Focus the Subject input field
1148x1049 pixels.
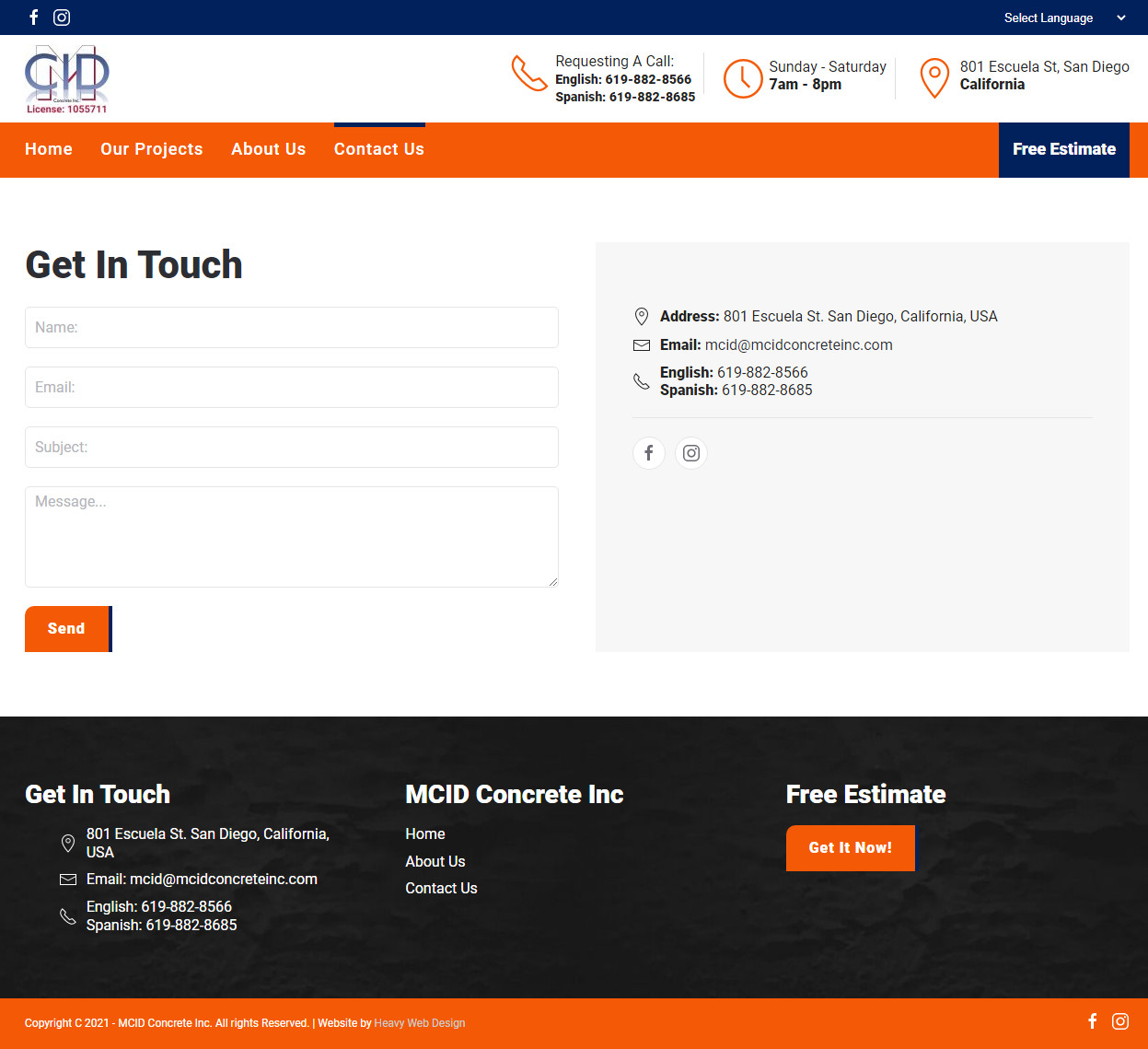(x=292, y=448)
